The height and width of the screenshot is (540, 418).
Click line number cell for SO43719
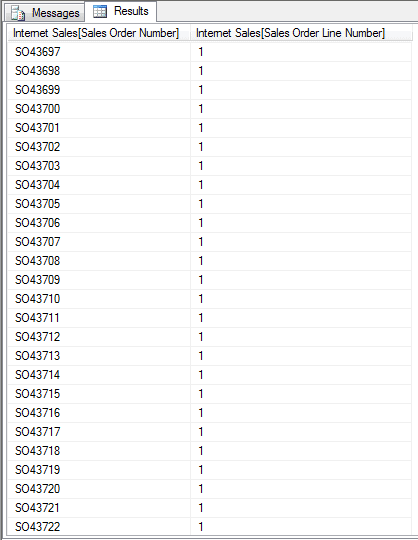click(301, 470)
